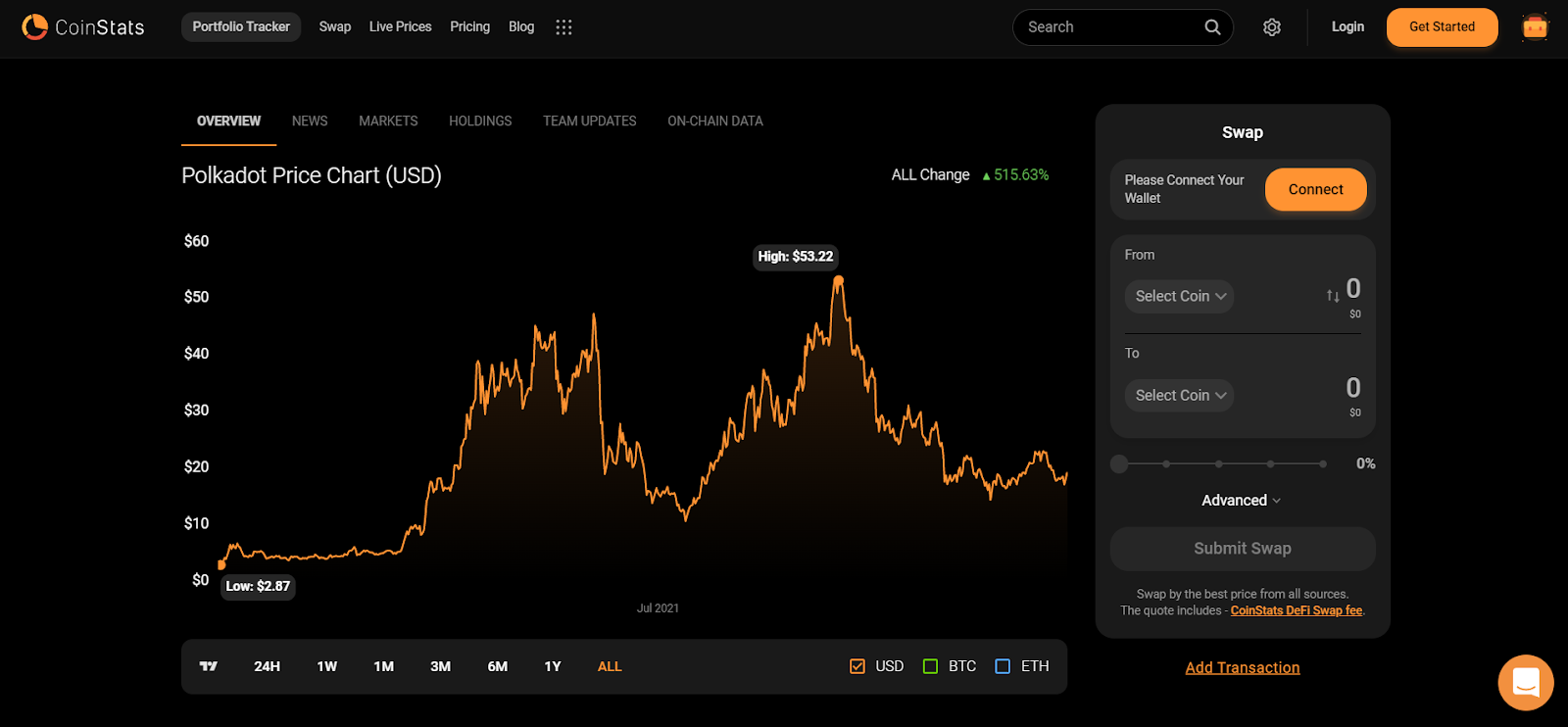The height and width of the screenshot is (727, 1568).
Task: Click the search magnifier icon
Action: [x=1212, y=27]
